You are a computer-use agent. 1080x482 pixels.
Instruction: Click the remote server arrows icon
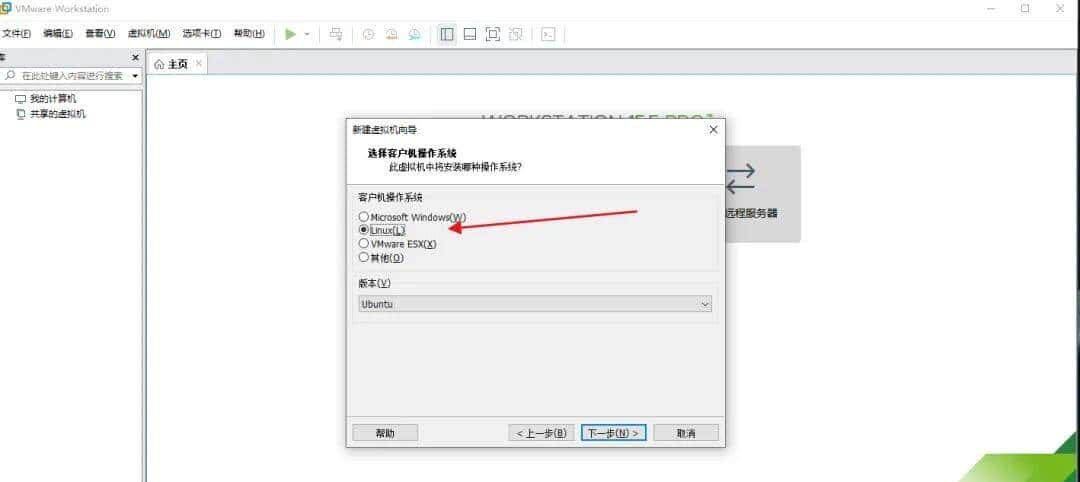[741, 178]
